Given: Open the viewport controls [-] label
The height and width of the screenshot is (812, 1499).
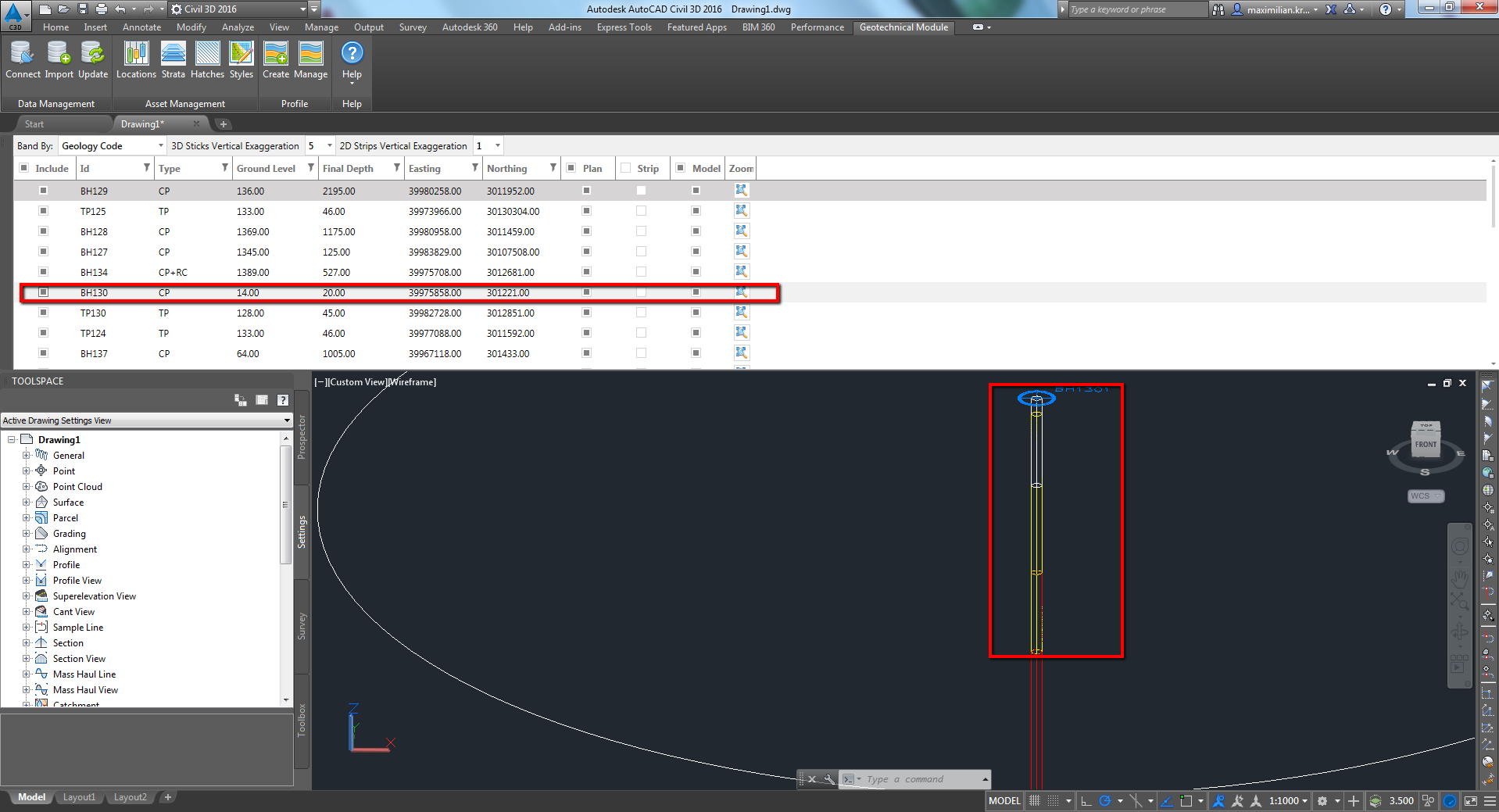Looking at the screenshot, I should (x=320, y=382).
